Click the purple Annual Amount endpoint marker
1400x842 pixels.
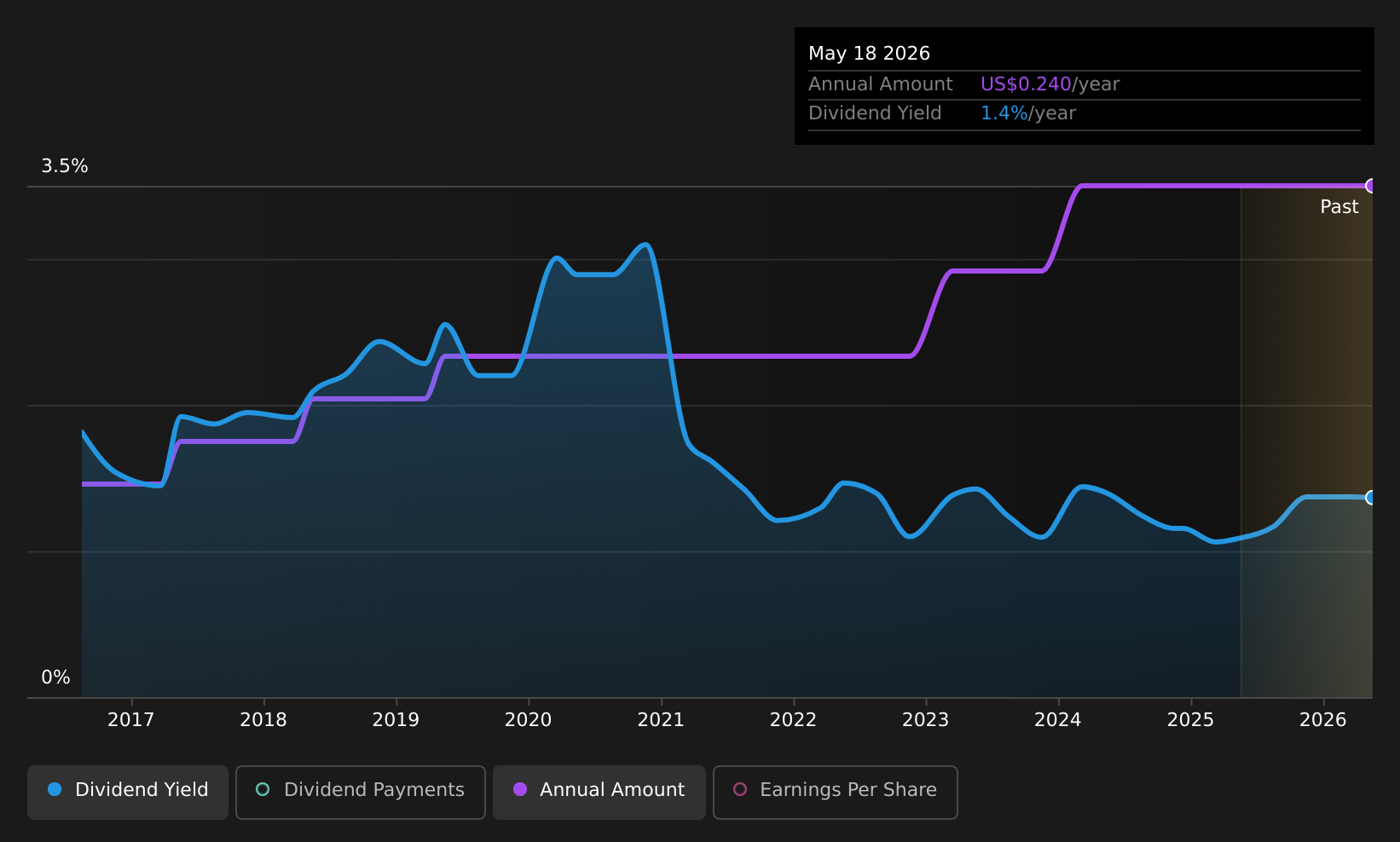point(1371,186)
